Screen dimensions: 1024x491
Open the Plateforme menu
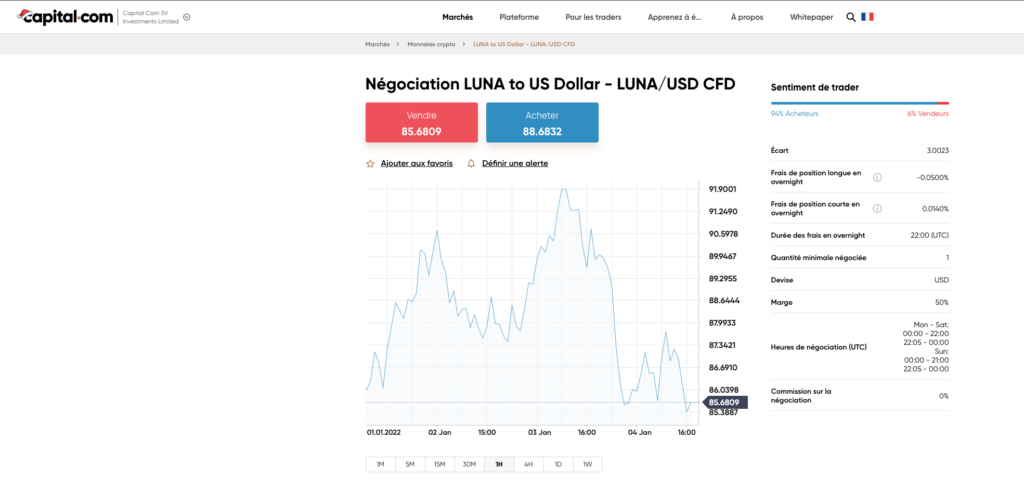[x=519, y=18]
